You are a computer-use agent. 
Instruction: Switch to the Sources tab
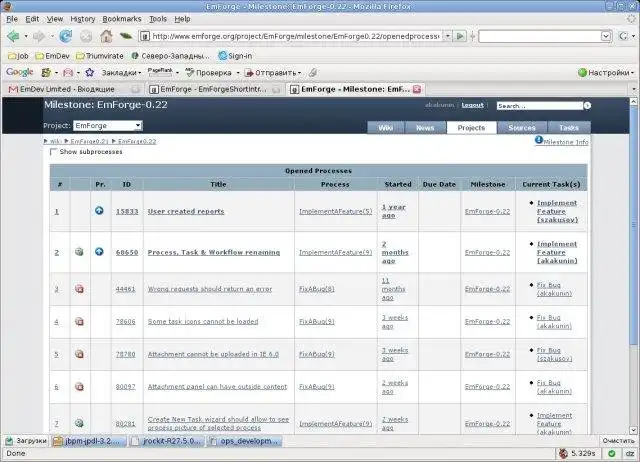tap(522, 128)
